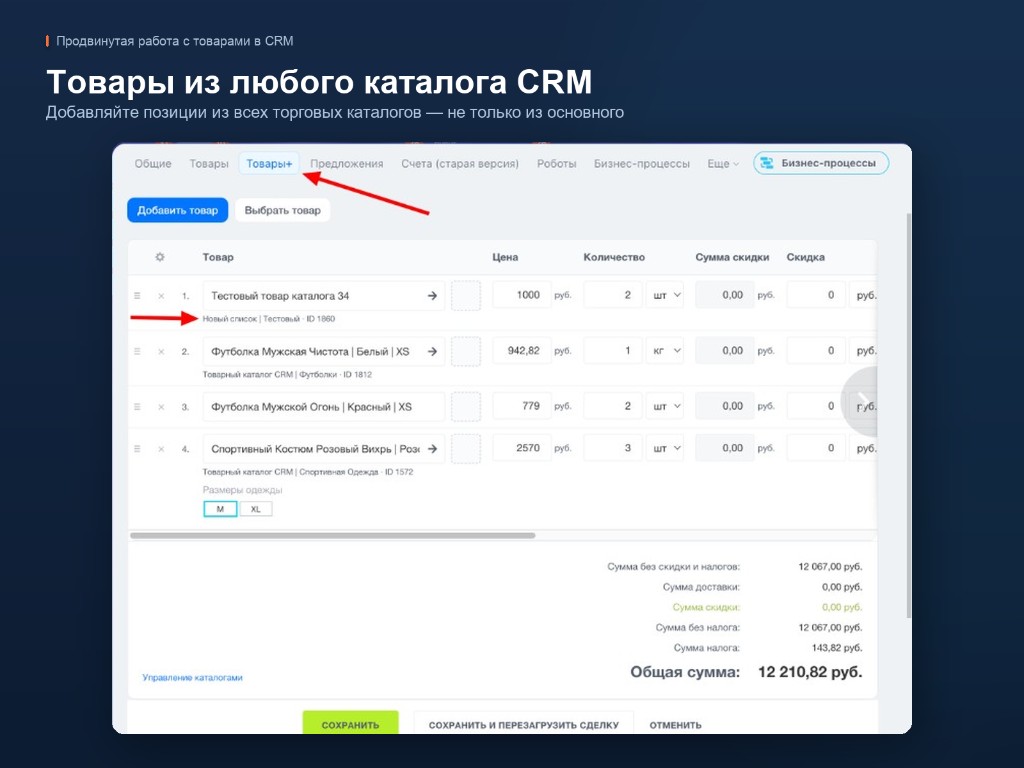This screenshot has height=768, width=1024.
Task: Switch to Общие tab
Action: tap(153, 164)
